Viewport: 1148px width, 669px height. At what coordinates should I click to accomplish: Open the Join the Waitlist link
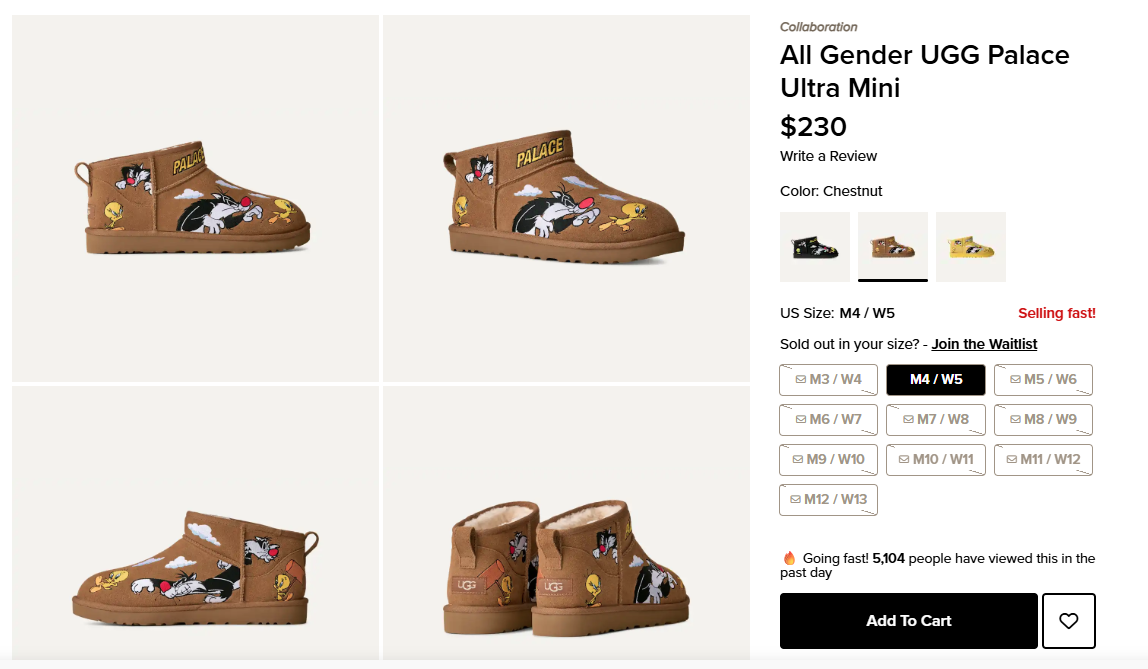[x=984, y=344]
